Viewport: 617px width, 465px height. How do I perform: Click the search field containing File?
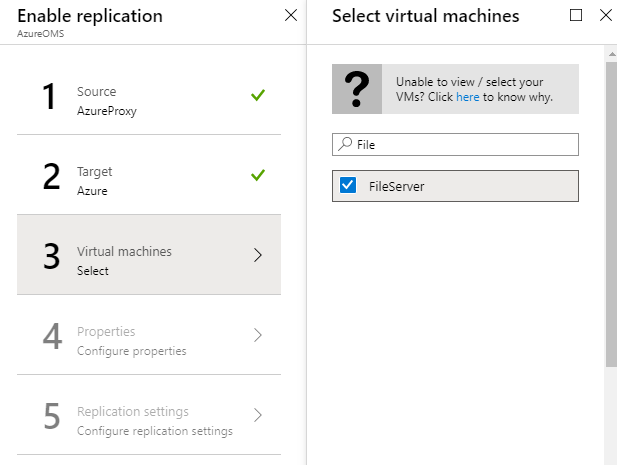455,144
